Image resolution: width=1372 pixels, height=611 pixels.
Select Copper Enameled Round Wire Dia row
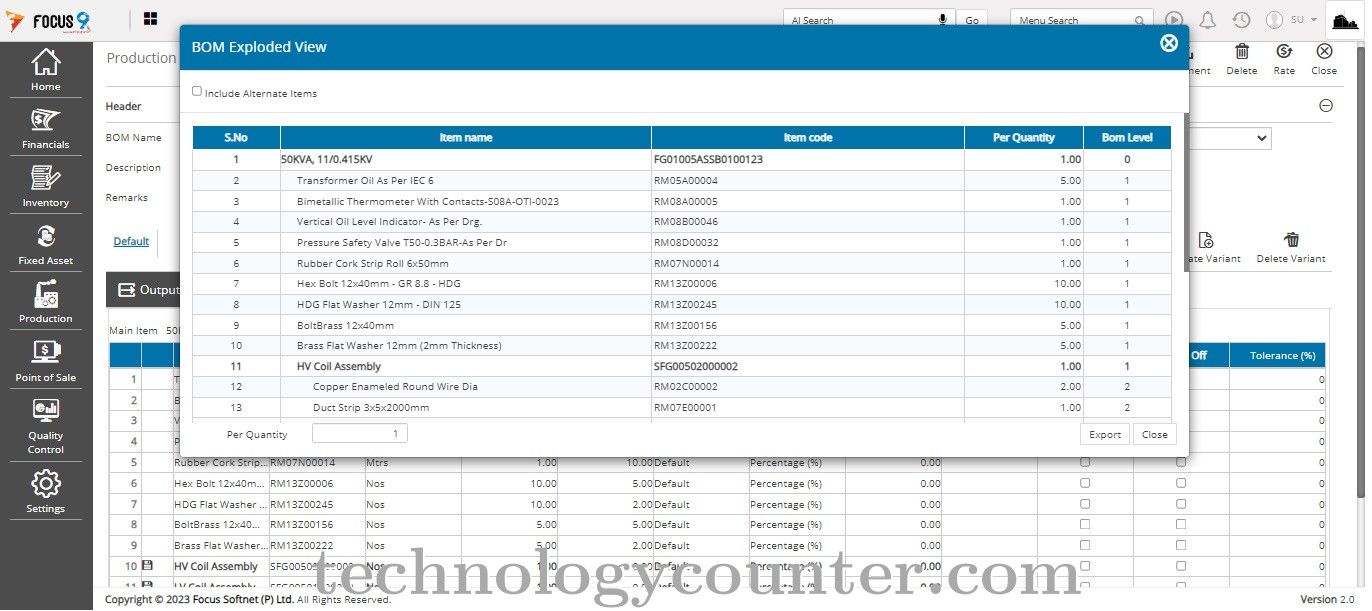[x=681, y=387]
